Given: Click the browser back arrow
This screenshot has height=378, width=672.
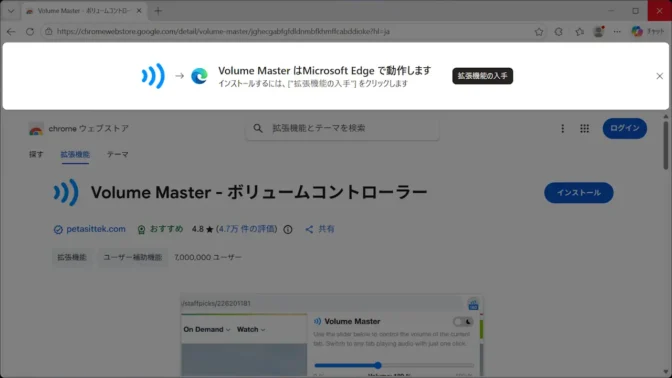Looking at the screenshot, I should click(x=11, y=32).
